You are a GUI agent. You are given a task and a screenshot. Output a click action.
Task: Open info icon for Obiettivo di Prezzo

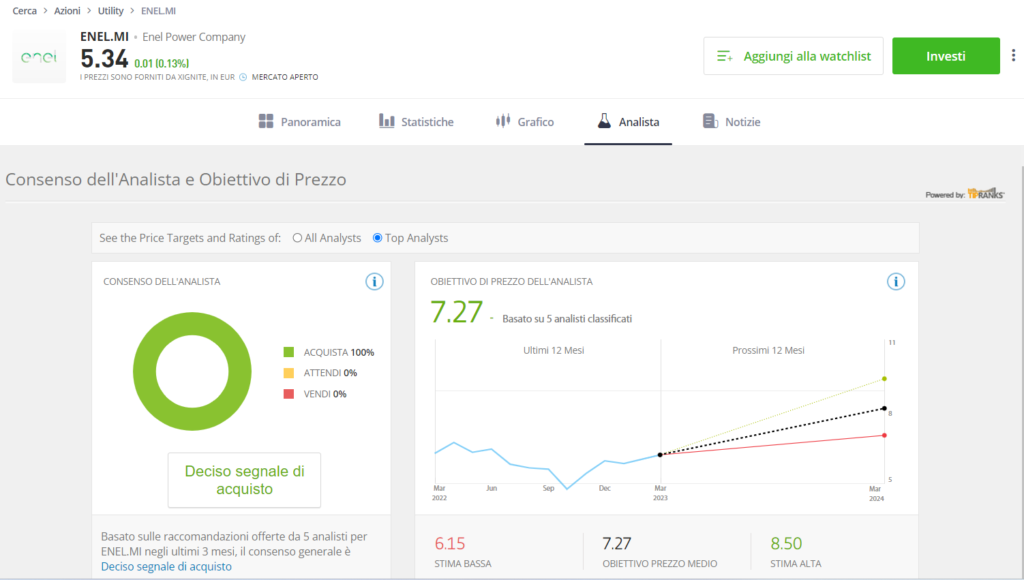pyautogui.click(x=896, y=282)
